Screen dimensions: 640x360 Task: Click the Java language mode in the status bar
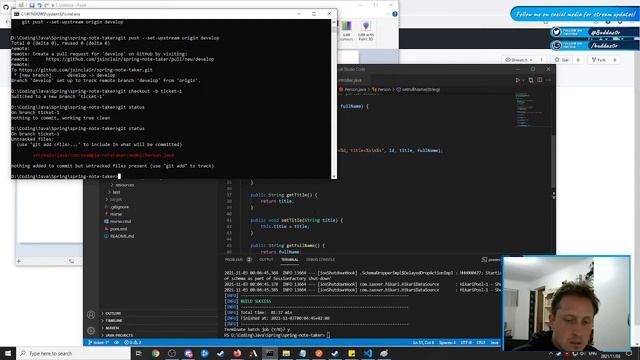494,342
